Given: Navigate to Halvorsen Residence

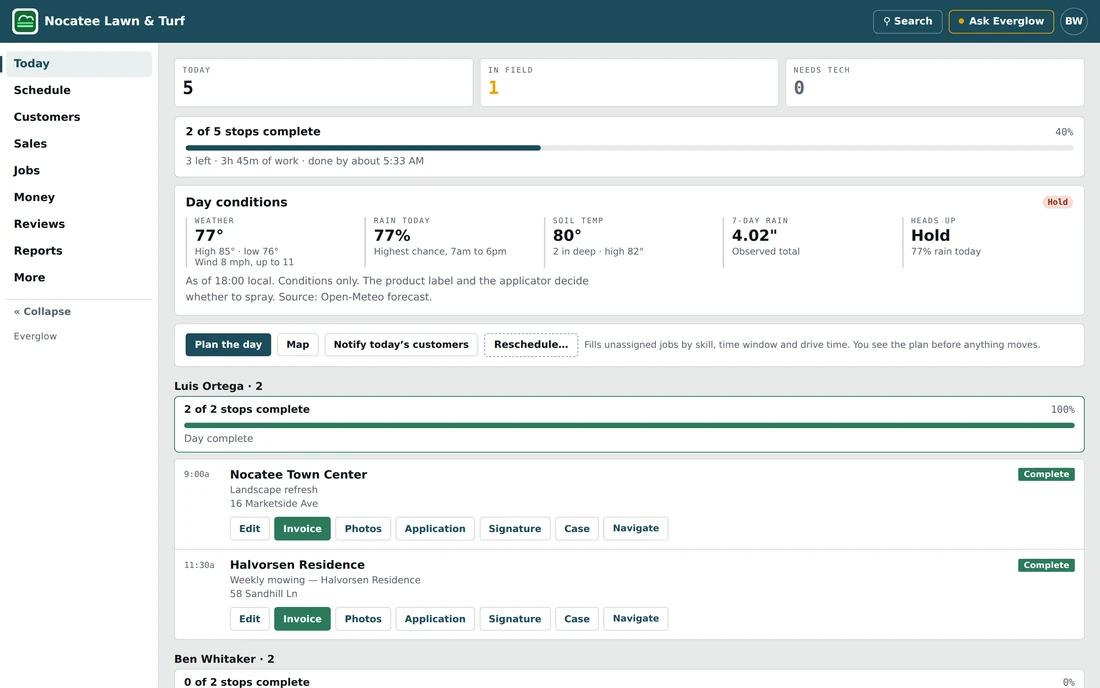Looking at the screenshot, I should coord(636,619).
